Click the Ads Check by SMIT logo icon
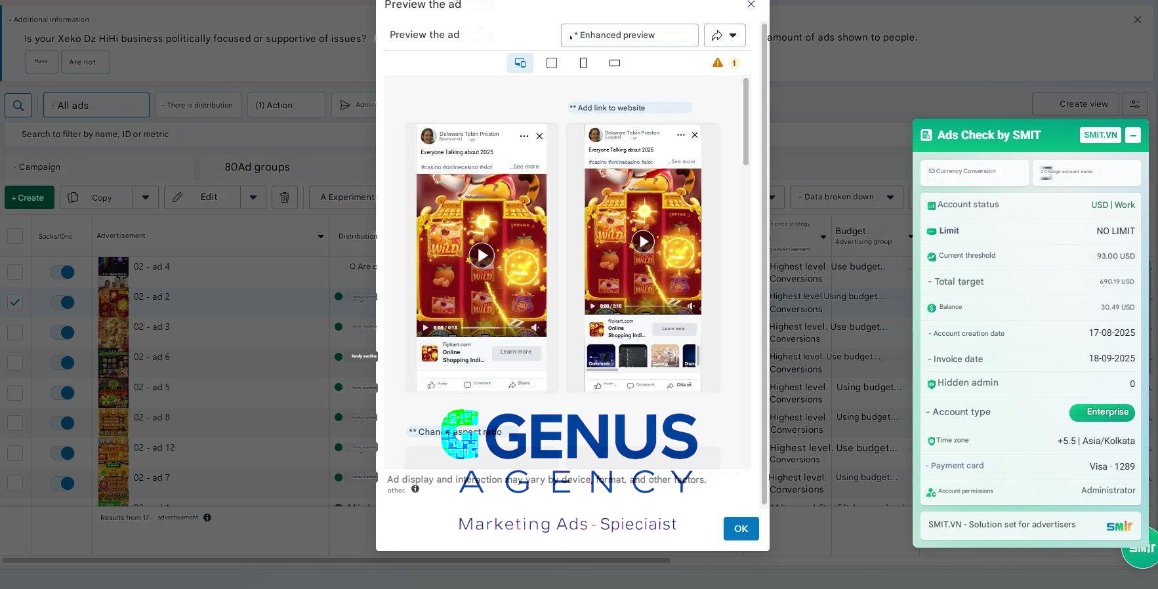Screen dimensions: 1158x589 click(x=926, y=135)
